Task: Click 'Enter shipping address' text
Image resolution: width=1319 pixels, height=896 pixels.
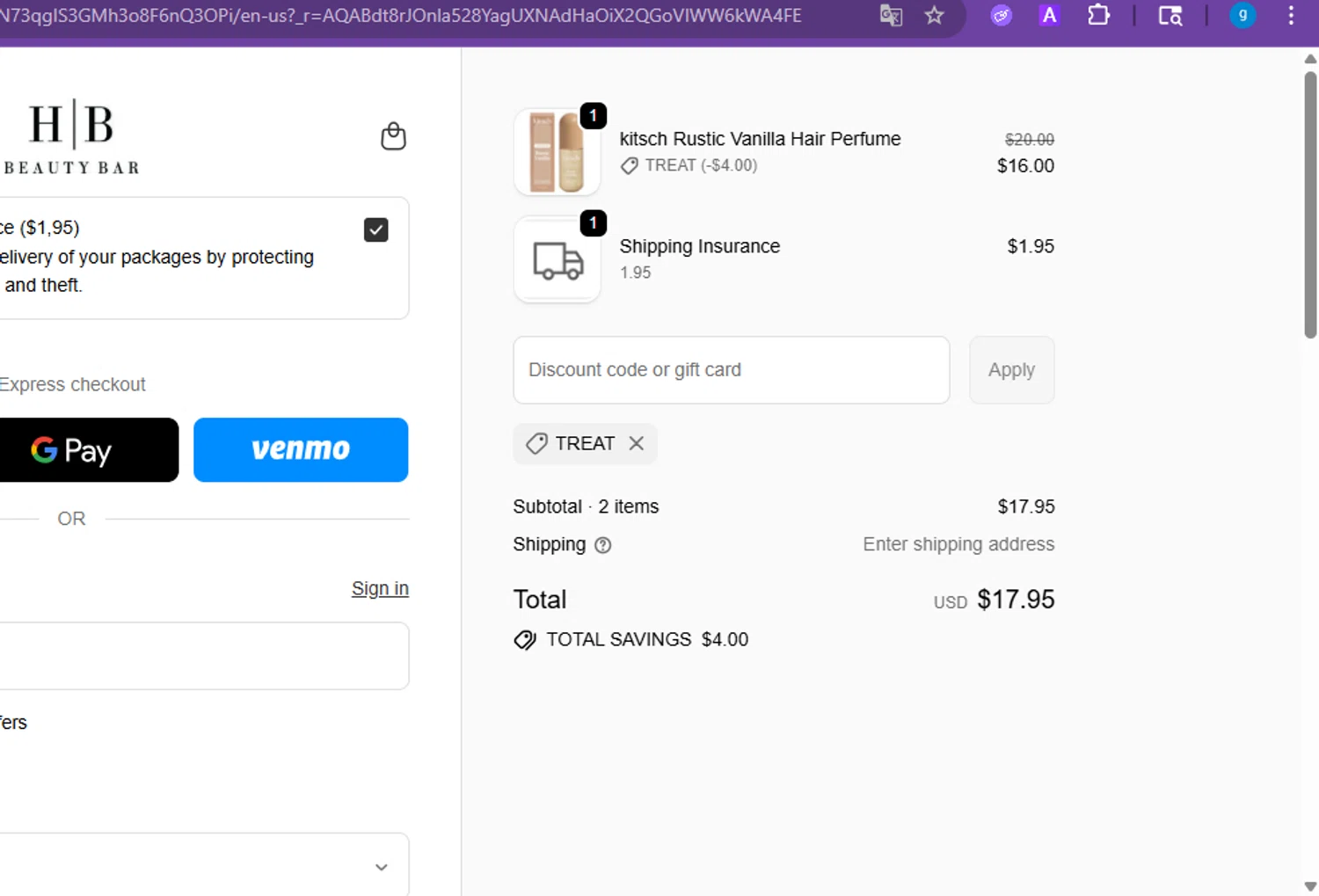Action: point(958,544)
